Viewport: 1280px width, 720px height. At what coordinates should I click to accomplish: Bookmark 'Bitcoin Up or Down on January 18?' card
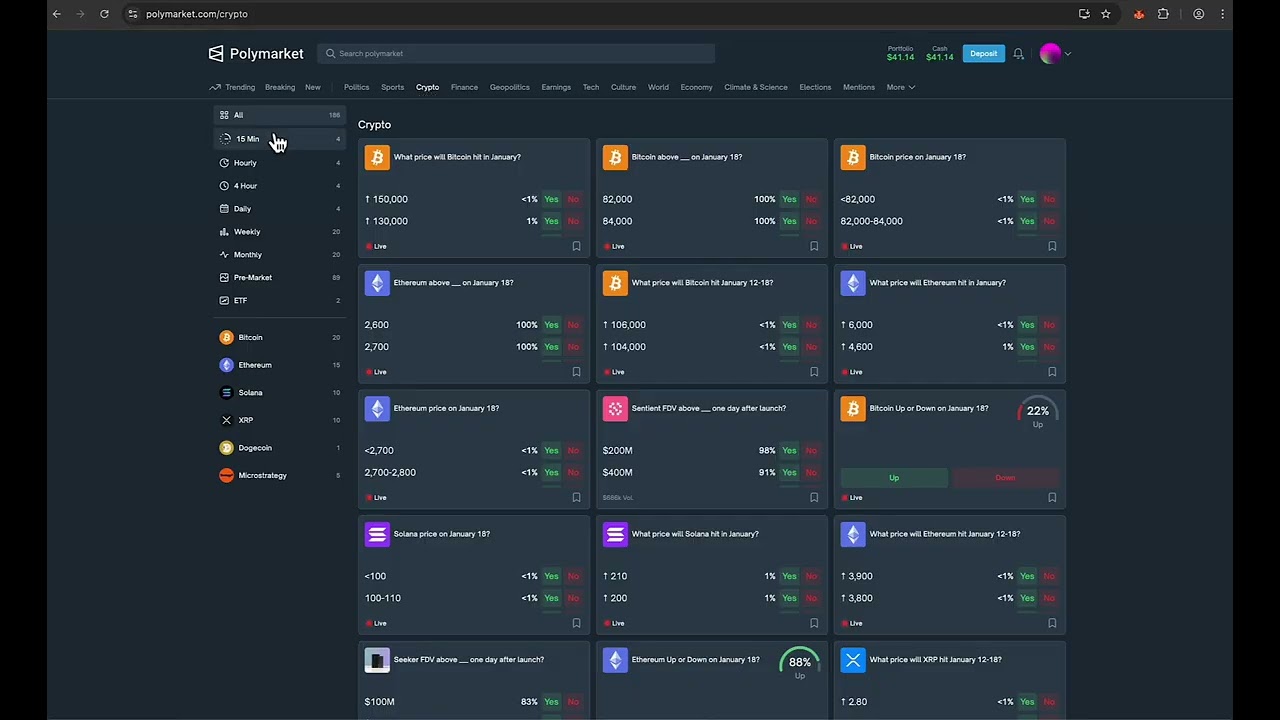click(1052, 497)
